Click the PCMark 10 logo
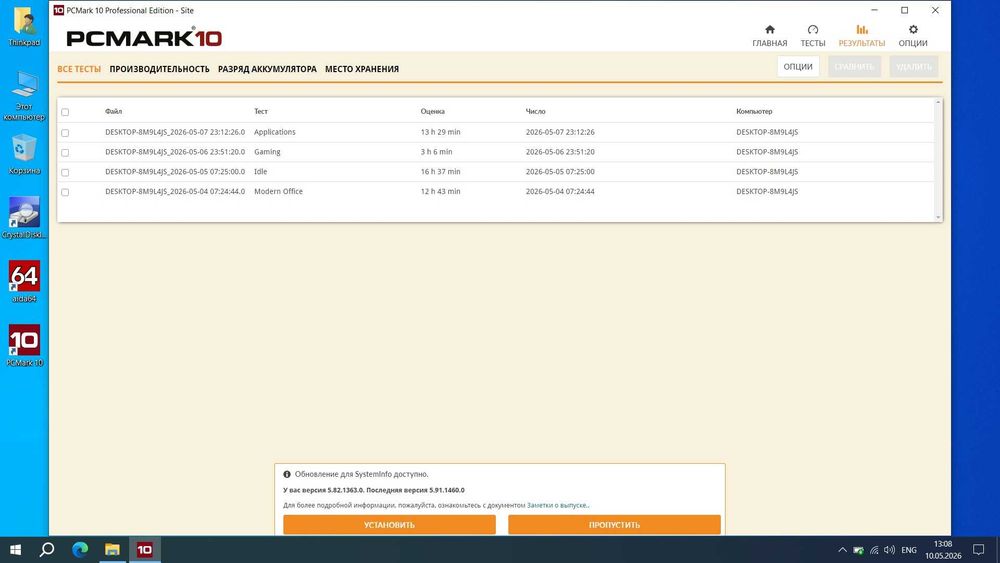Screen dimensions: 1000x563 [144, 38]
